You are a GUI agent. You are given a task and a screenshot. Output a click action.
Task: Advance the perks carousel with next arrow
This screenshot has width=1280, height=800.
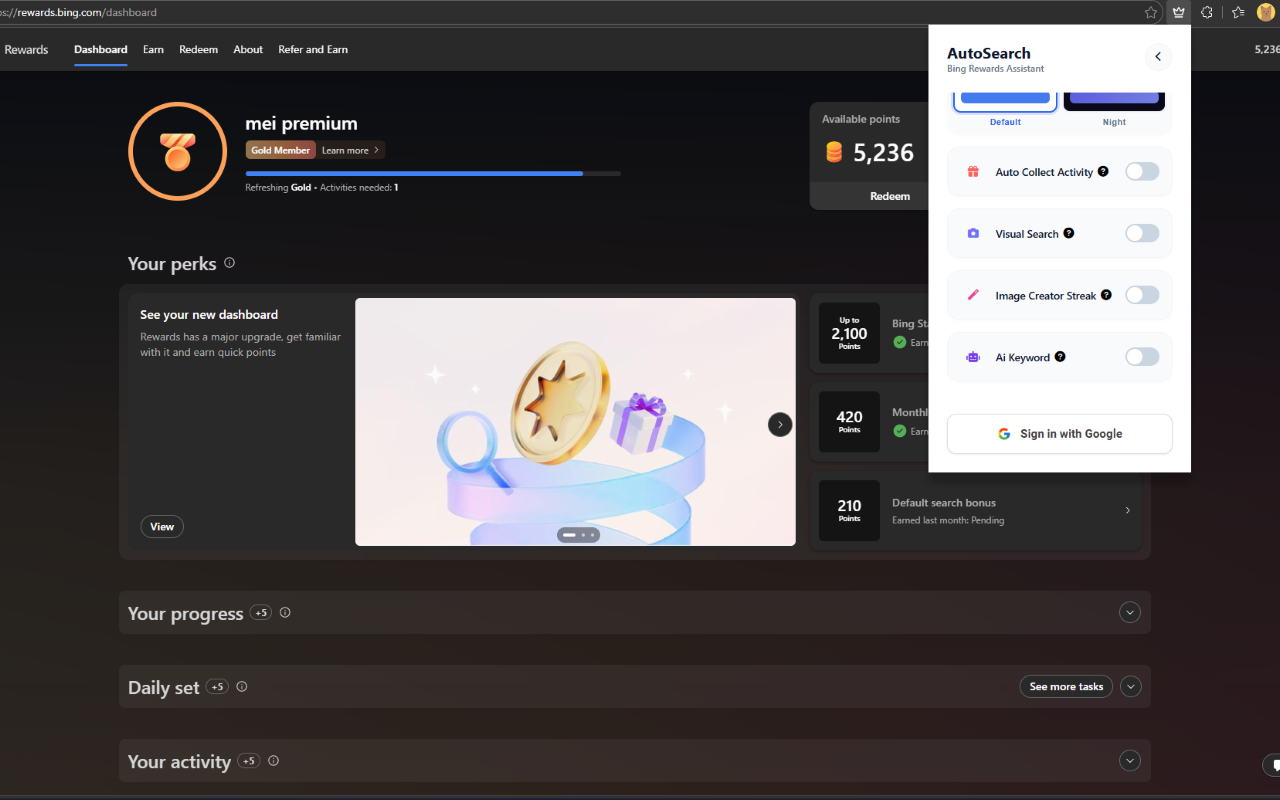(x=780, y=424)
